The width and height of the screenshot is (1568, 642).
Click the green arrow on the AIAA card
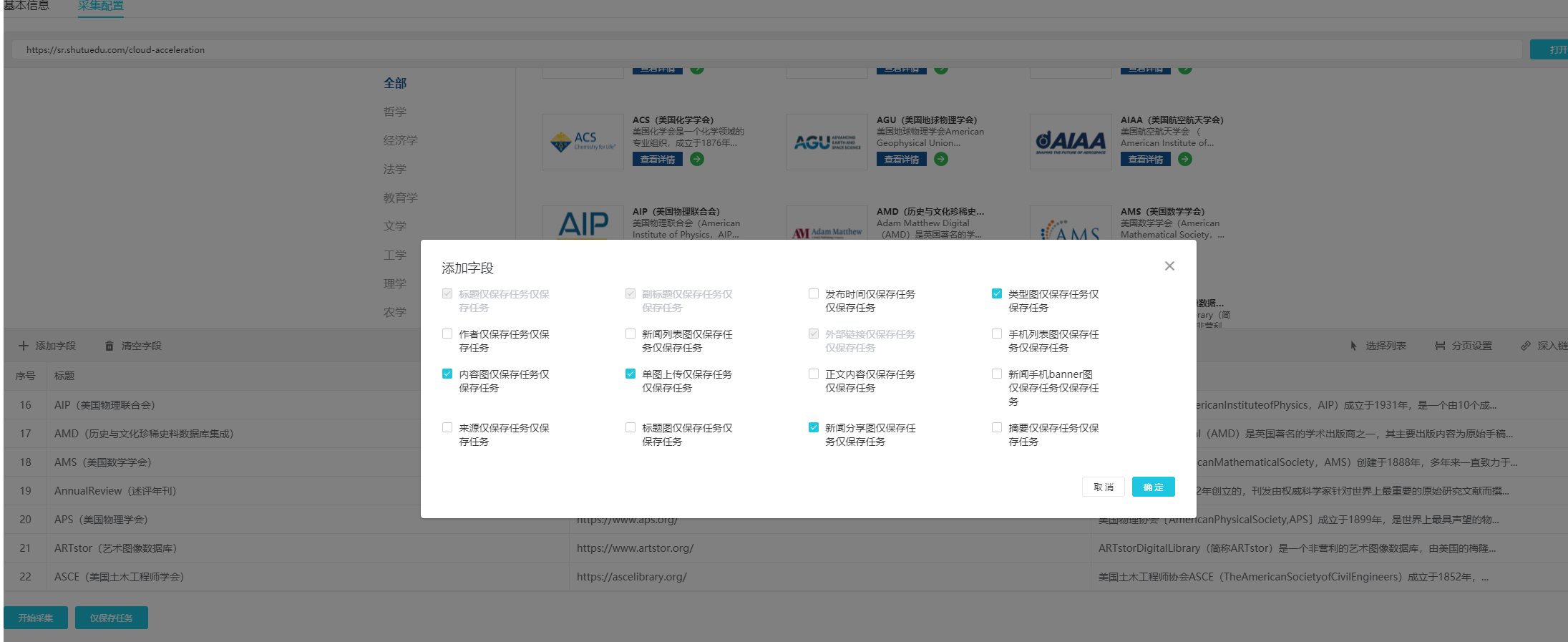tap(1185, 159)
